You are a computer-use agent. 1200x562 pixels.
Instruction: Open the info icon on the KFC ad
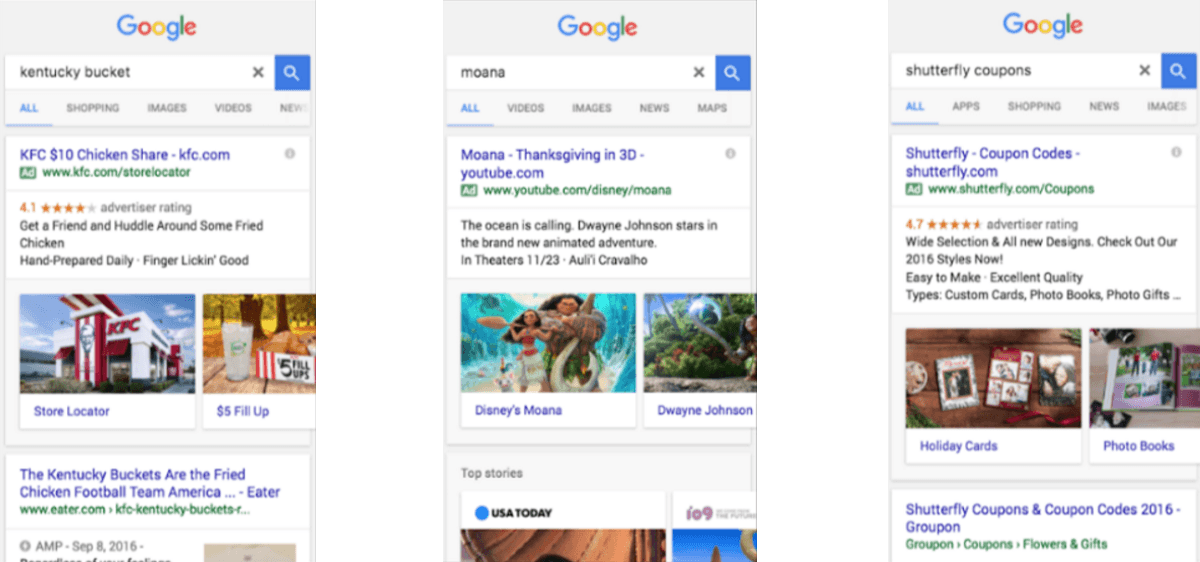coord(289,154)
